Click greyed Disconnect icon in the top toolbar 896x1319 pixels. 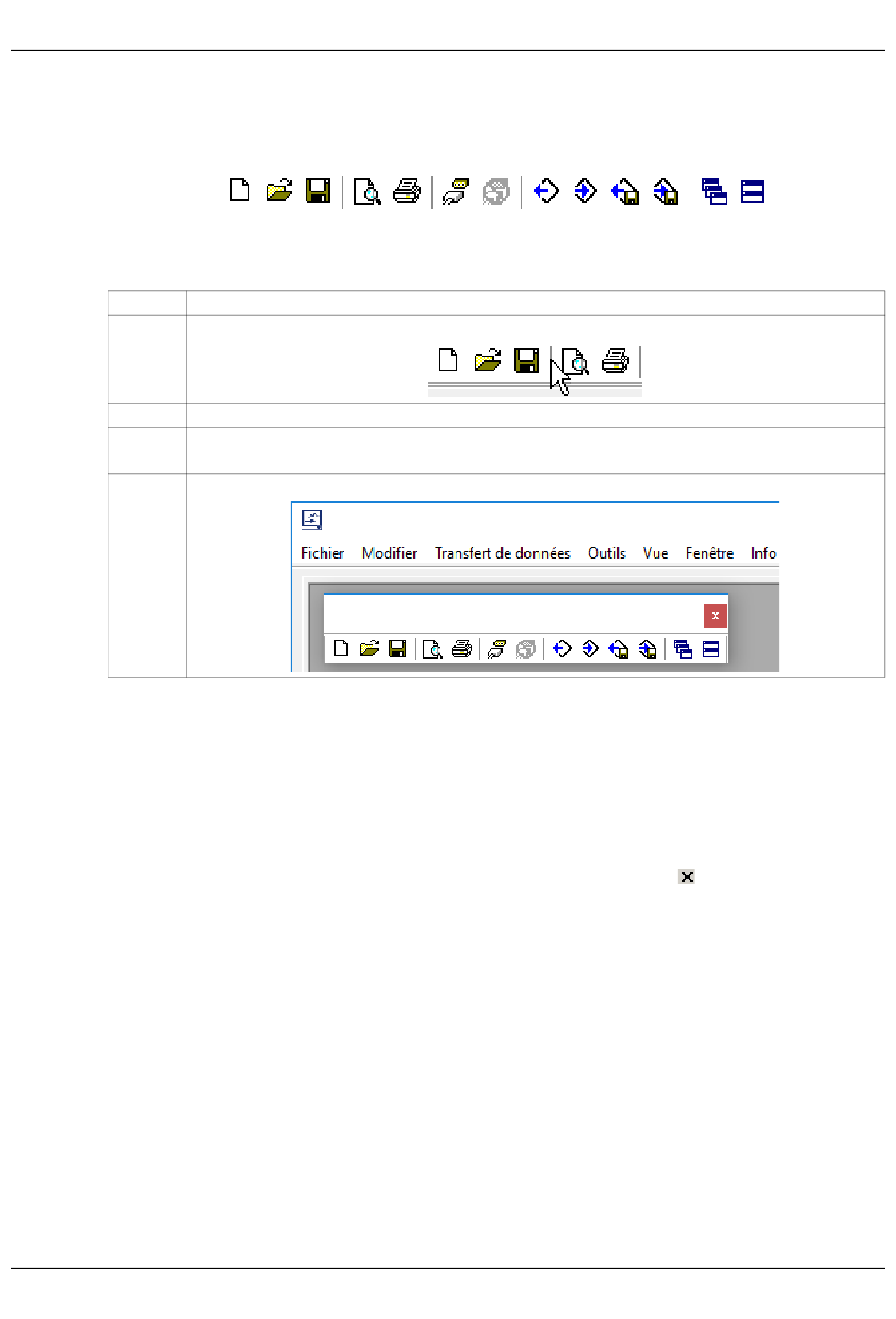tap(496, 192)
